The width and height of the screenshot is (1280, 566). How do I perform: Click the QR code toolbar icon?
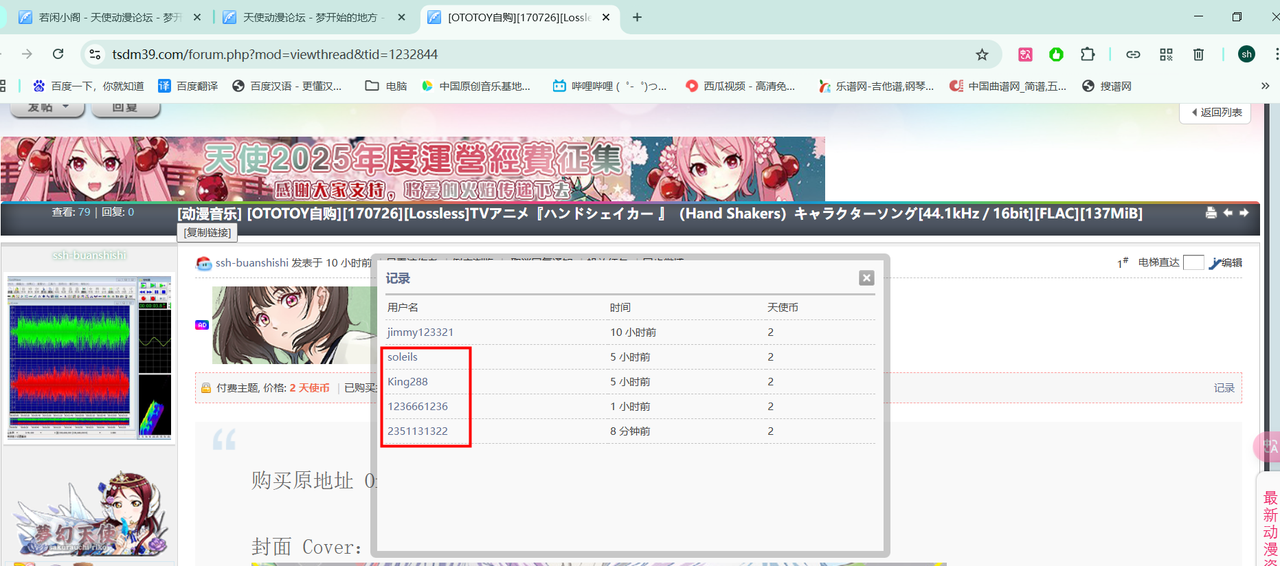(1166, 54)
